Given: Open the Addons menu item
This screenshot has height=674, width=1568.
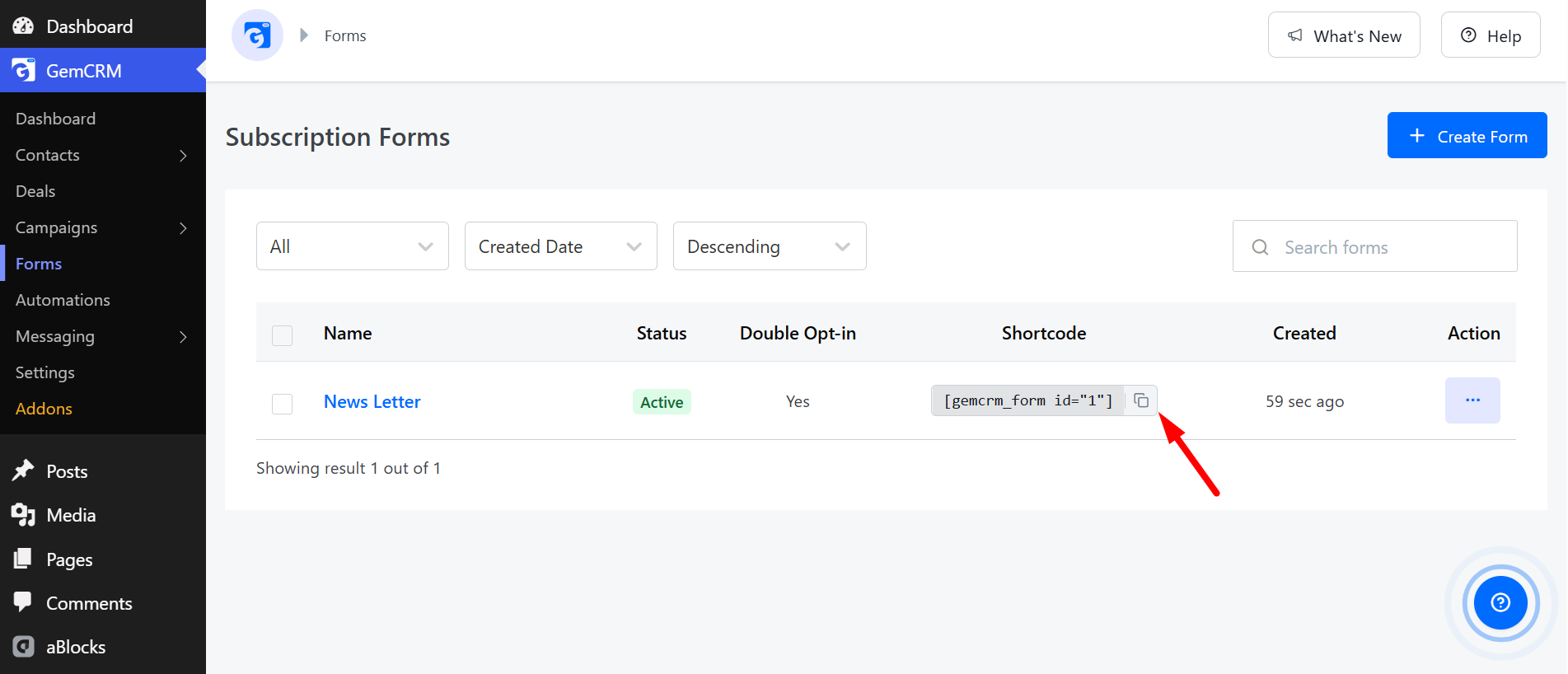Looking at the screenshot, I should click(x=44, y=409).
